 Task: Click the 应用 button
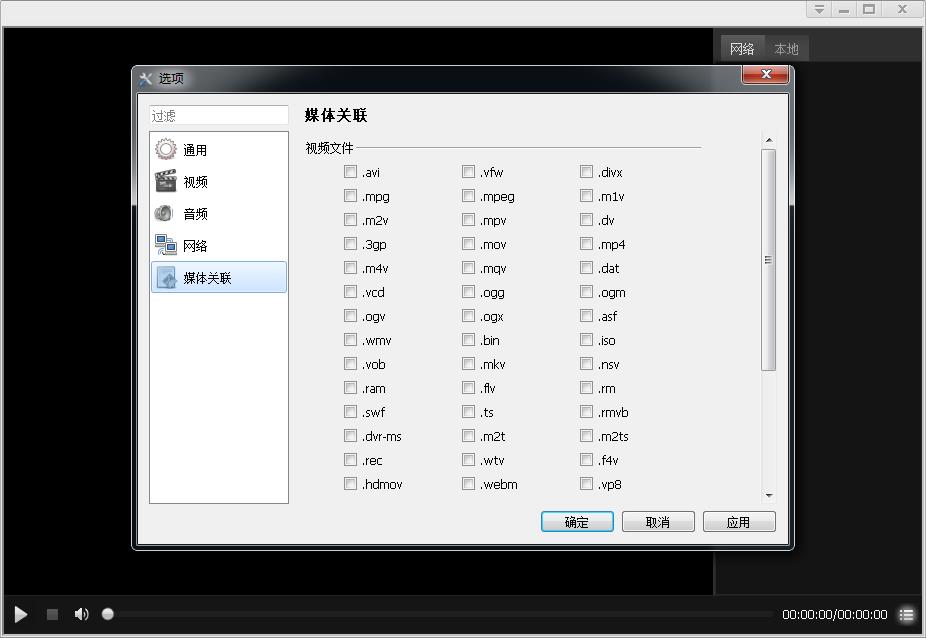(x=739, y=522)
